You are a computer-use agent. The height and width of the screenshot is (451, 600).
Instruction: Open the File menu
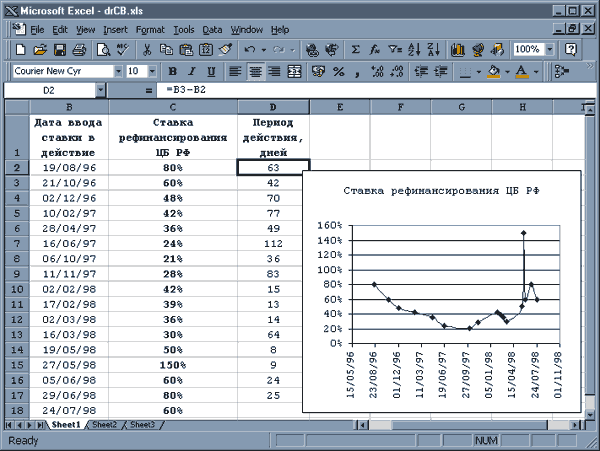(37, 30)
